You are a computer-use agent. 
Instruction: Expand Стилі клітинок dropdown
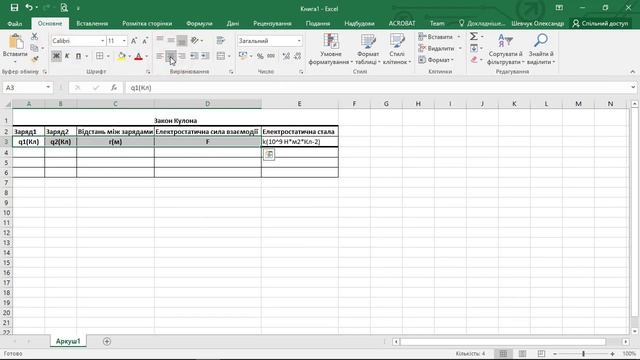coord(397,50)
